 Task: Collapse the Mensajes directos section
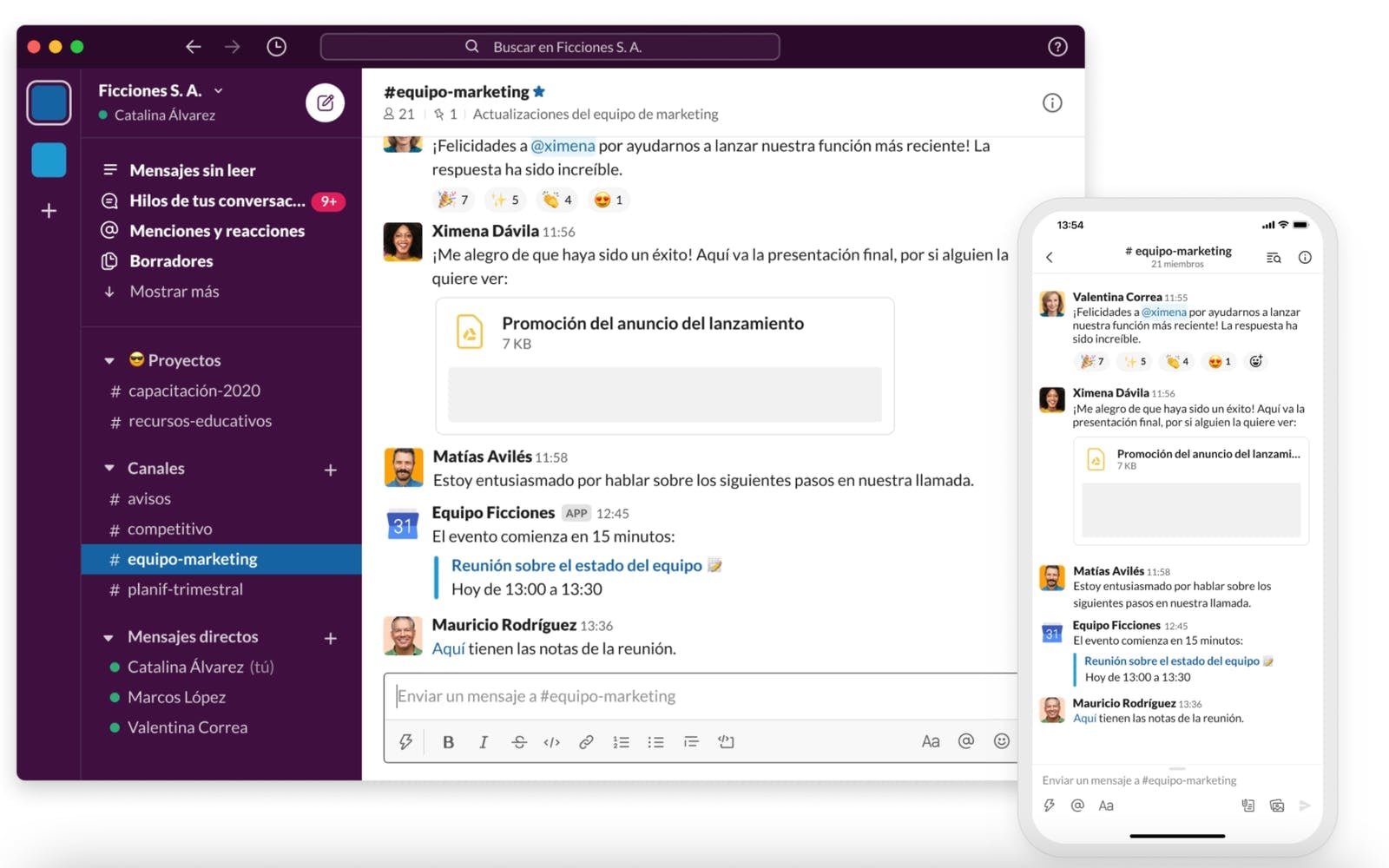[x=109, y=637]
